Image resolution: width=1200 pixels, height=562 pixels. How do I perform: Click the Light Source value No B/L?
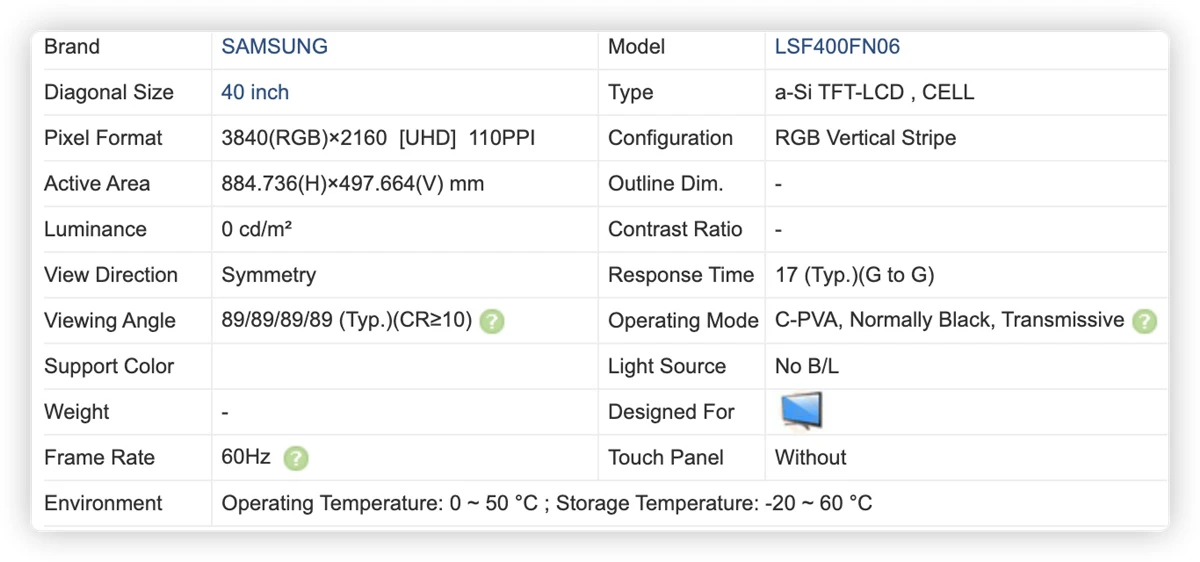coord(807,366)
